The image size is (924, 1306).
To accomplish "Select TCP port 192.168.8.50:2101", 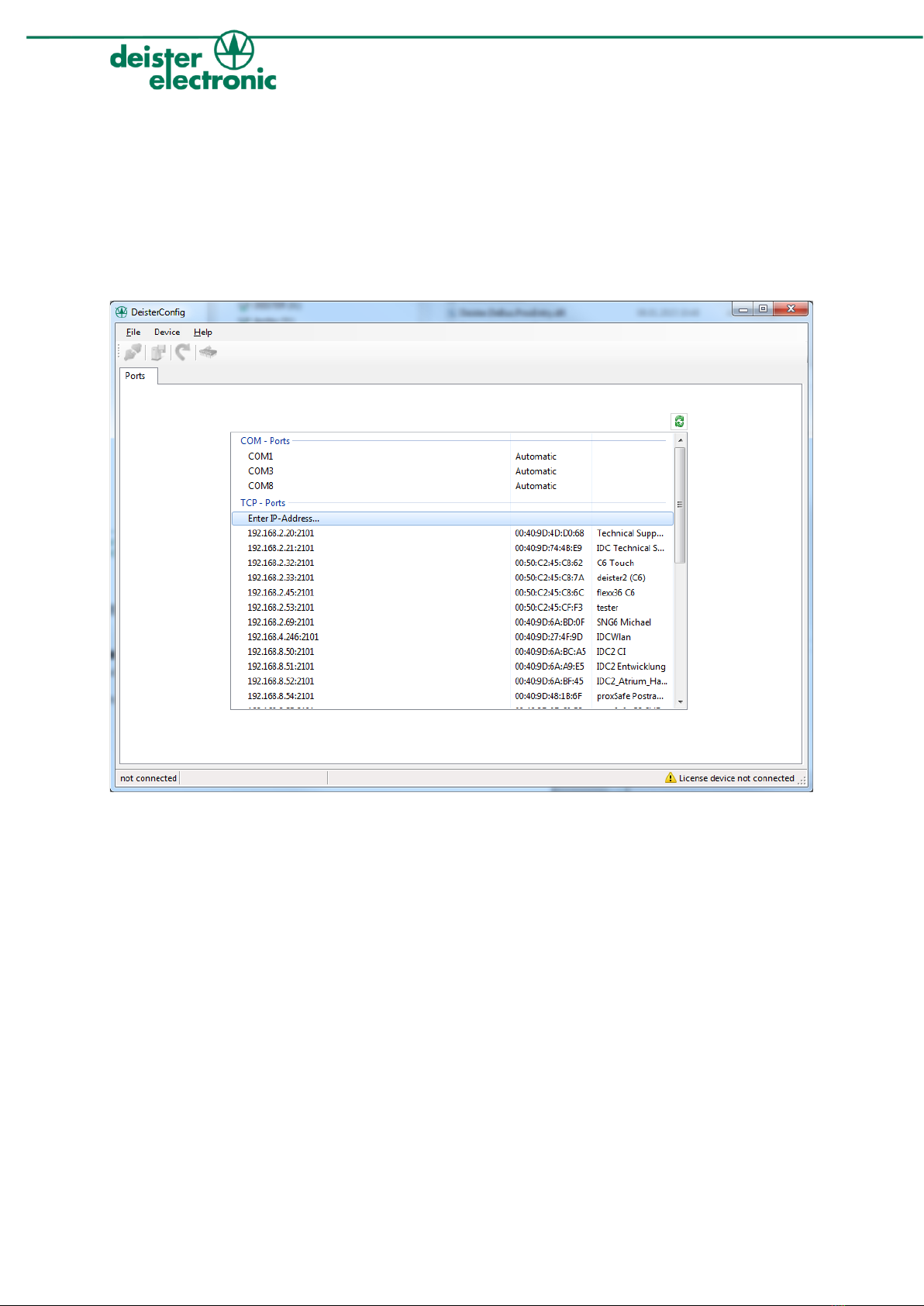I will coord(281,652).
